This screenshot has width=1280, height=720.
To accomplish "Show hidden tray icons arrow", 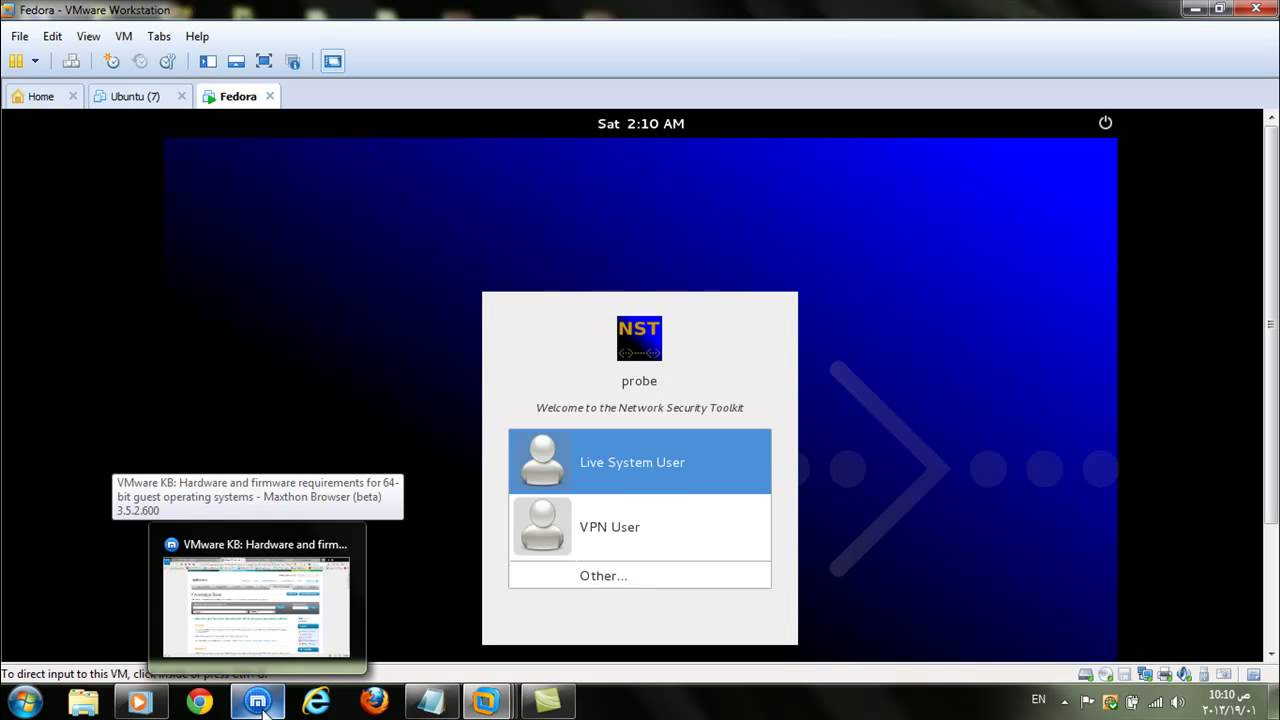I will coord(1065,702).
